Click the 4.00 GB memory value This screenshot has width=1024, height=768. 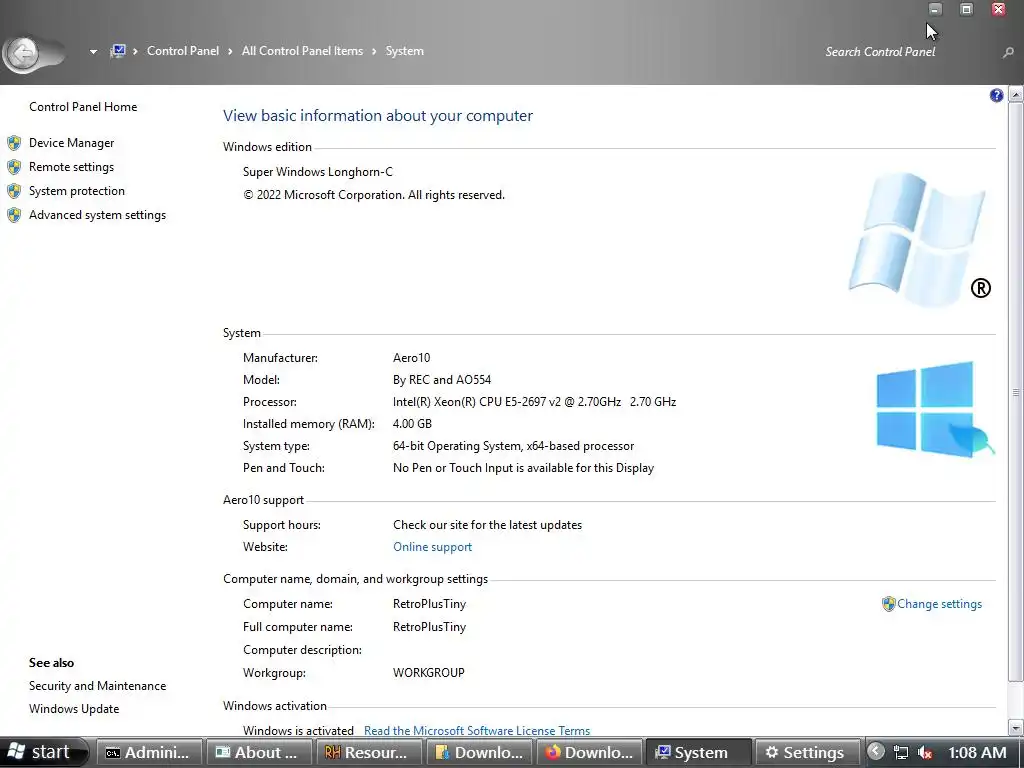point(412,424)
